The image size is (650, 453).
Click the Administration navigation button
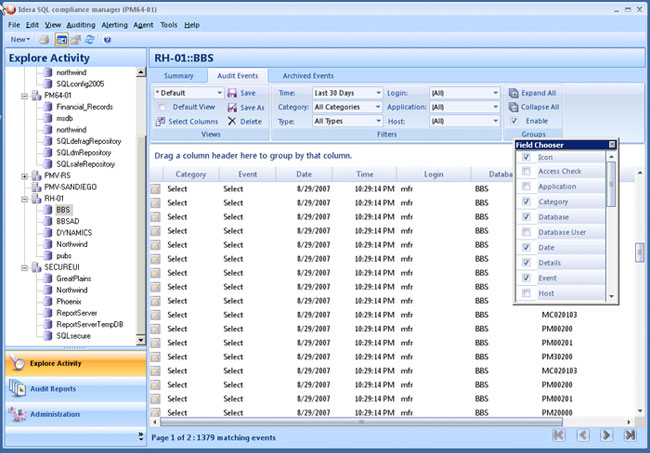tap(76, 414)
